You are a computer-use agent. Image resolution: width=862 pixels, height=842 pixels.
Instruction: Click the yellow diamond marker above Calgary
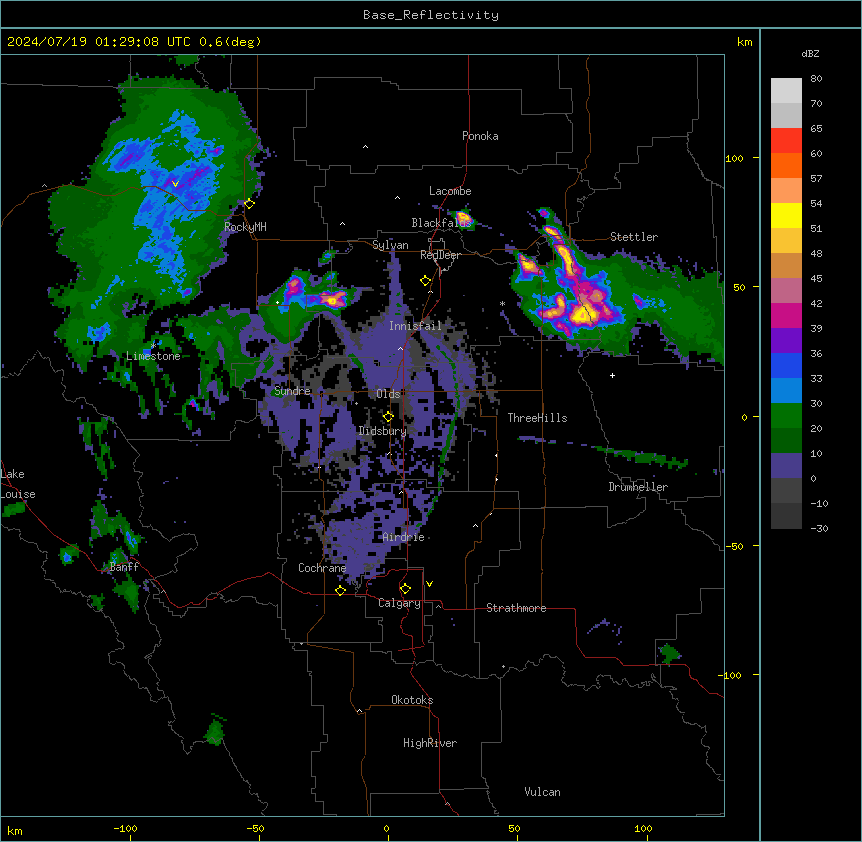405,589
